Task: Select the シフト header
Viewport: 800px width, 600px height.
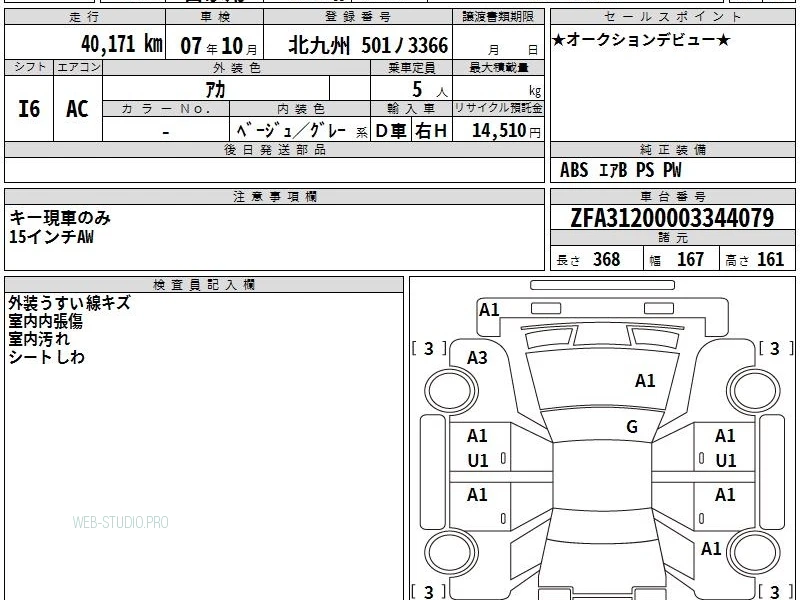Action: [x=29, y=67]
